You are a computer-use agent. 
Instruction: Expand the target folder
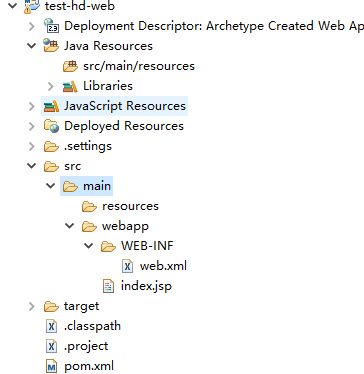coord(32,306)
